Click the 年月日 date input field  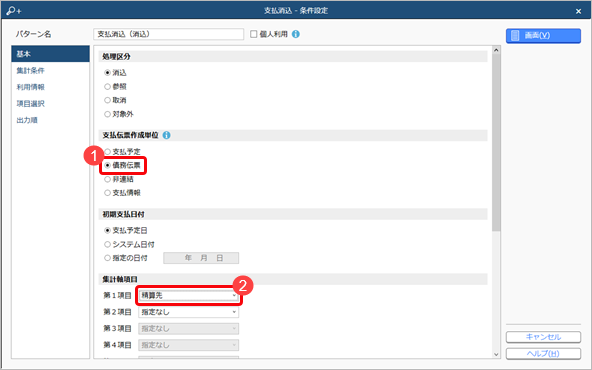(x=201, y=258)
